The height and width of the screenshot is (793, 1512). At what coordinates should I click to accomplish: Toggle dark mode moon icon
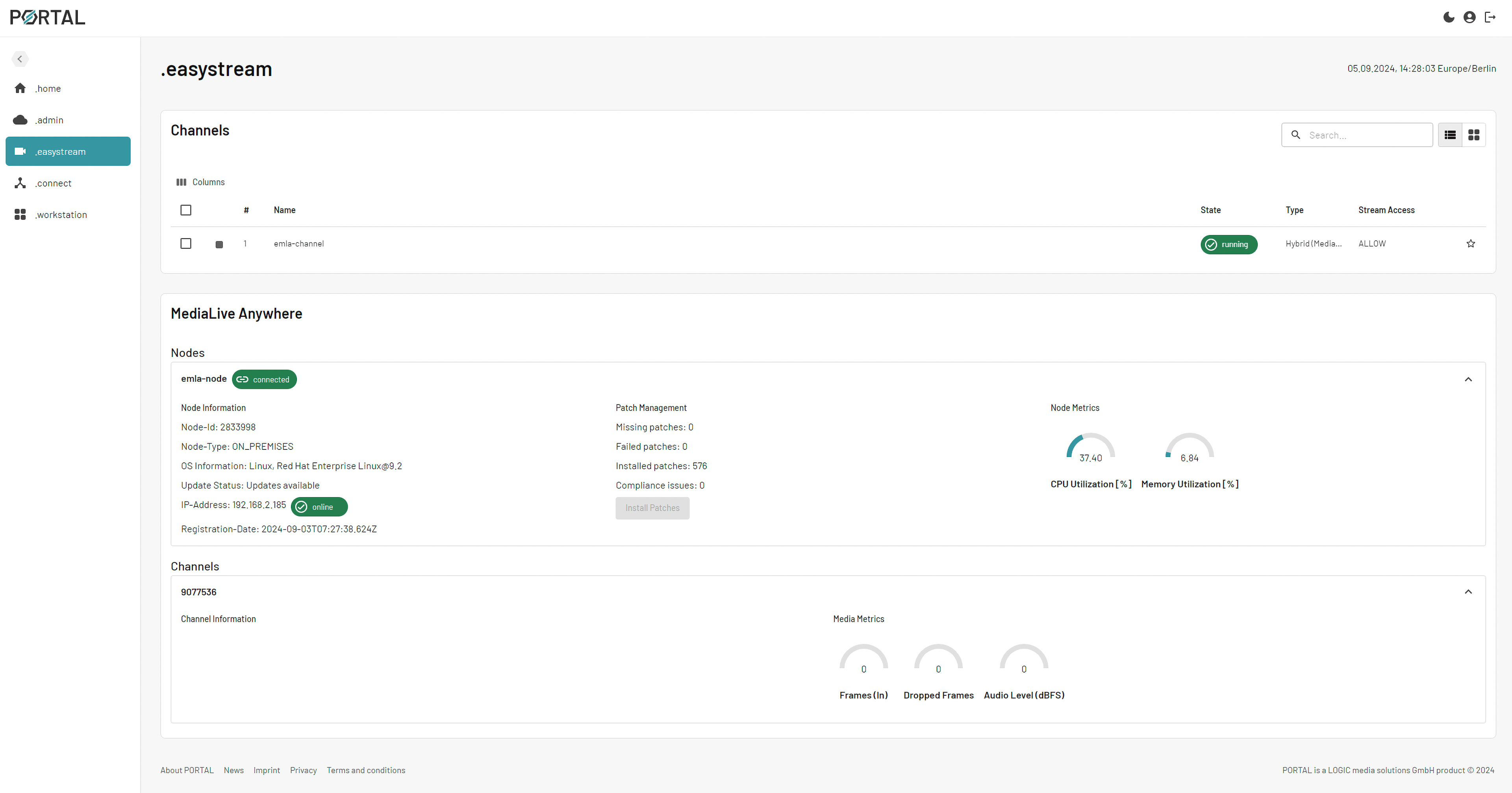tap(1449, 17)
